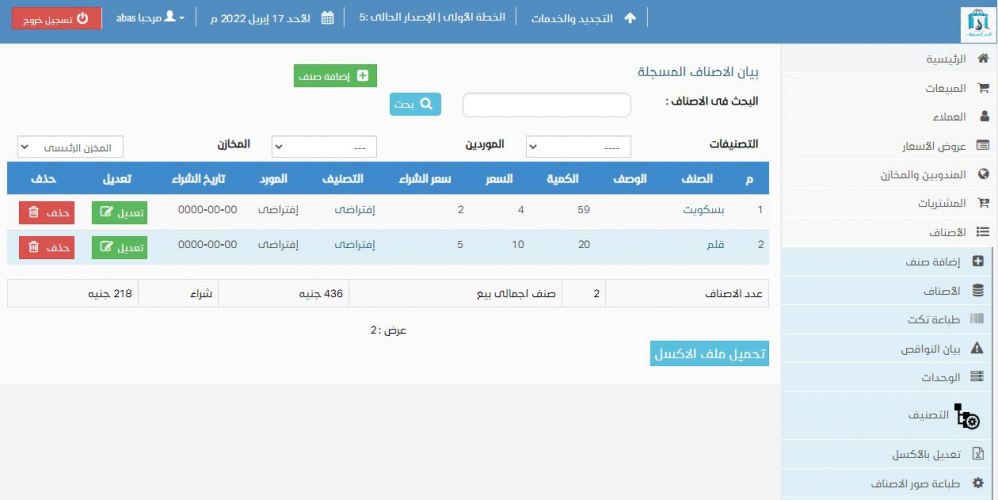Screen dimensions: 998x500
Task: Click the user icon beside مرحبا abas
Action: click(170, 17)
